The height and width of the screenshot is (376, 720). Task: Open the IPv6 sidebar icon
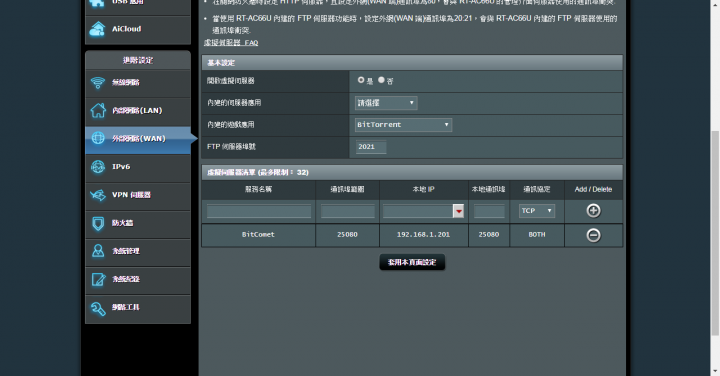coord(98,167)
